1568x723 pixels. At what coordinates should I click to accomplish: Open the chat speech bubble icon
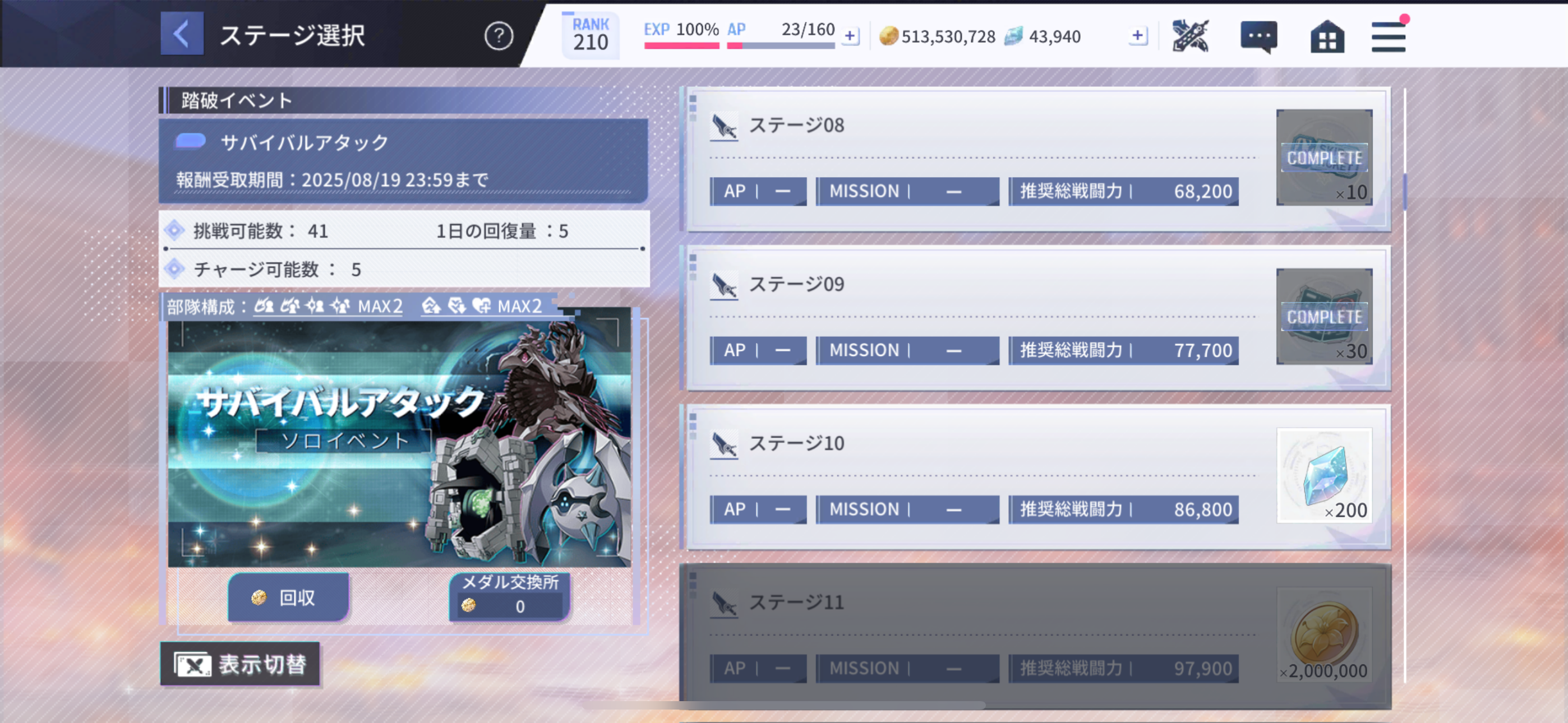[1258, 37]
